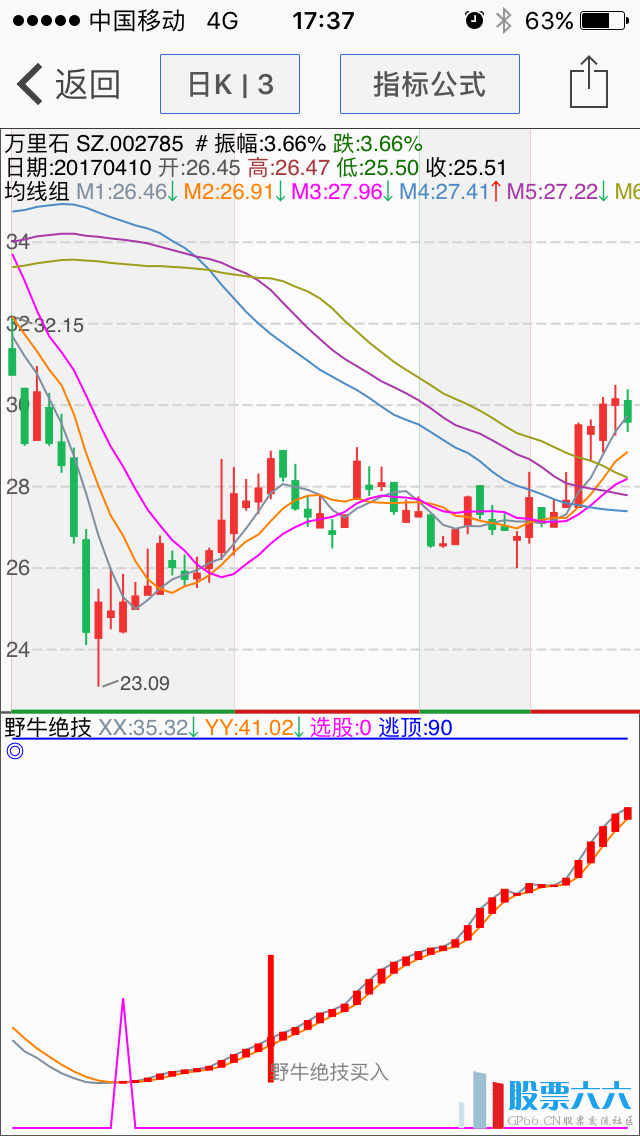The width and height of the screenshot is (640, 1136).
Task: Tap the 23.09 low price marker
Action: (x=144, y=682)
